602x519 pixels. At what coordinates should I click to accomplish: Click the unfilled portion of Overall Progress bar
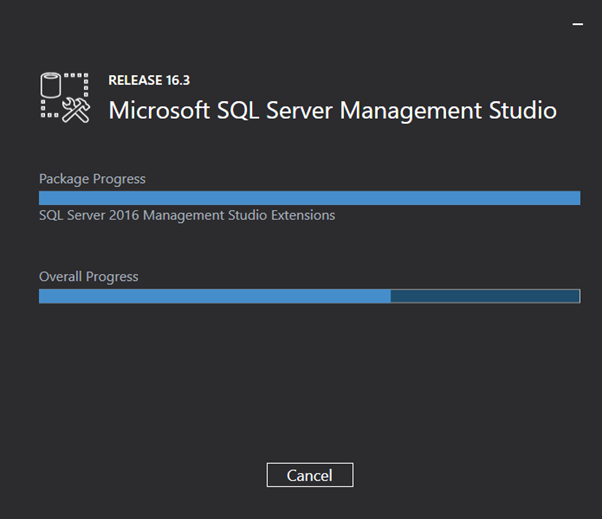pos(485,296)
